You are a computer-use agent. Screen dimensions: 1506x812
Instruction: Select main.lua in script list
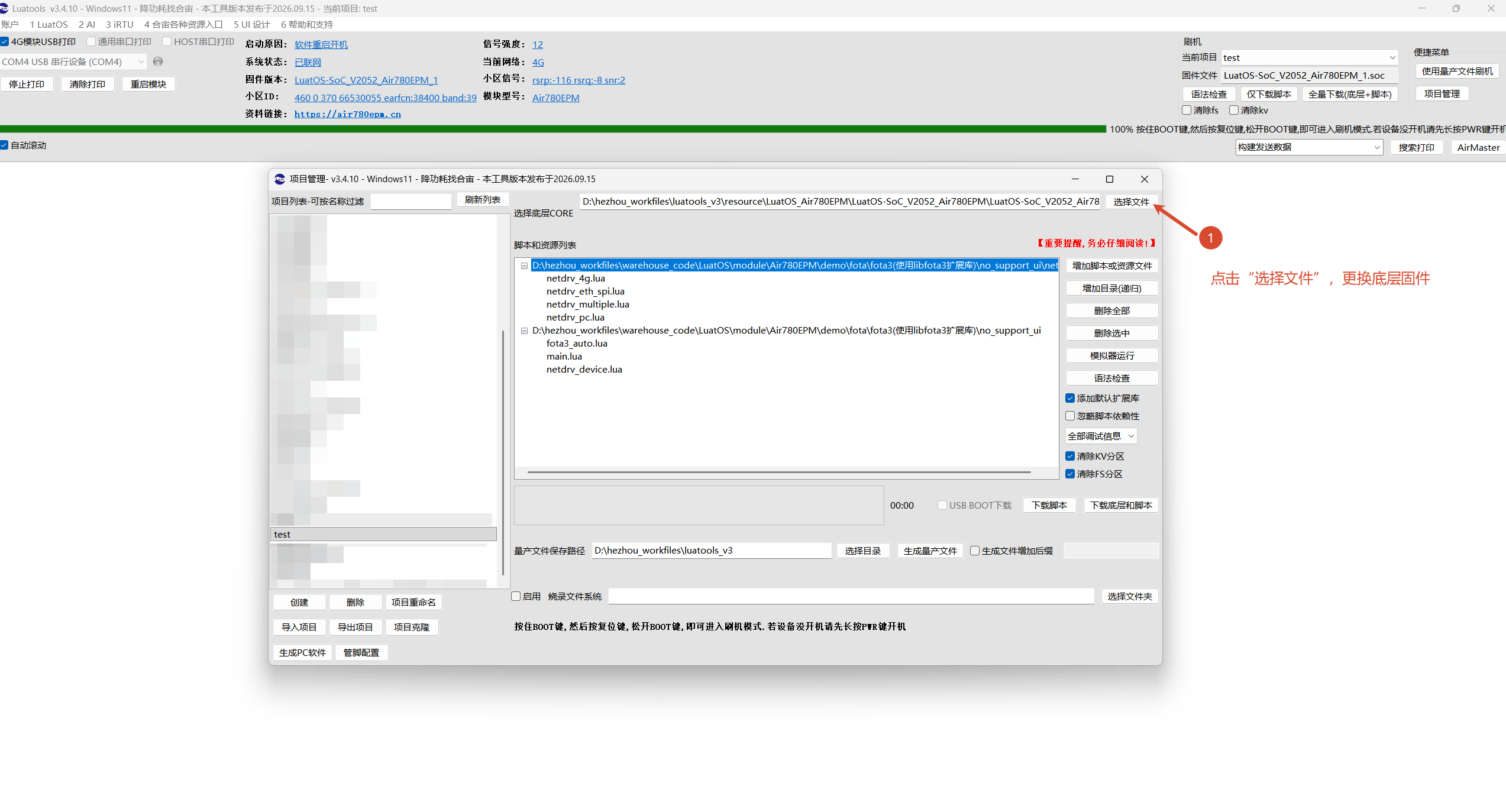564,357
